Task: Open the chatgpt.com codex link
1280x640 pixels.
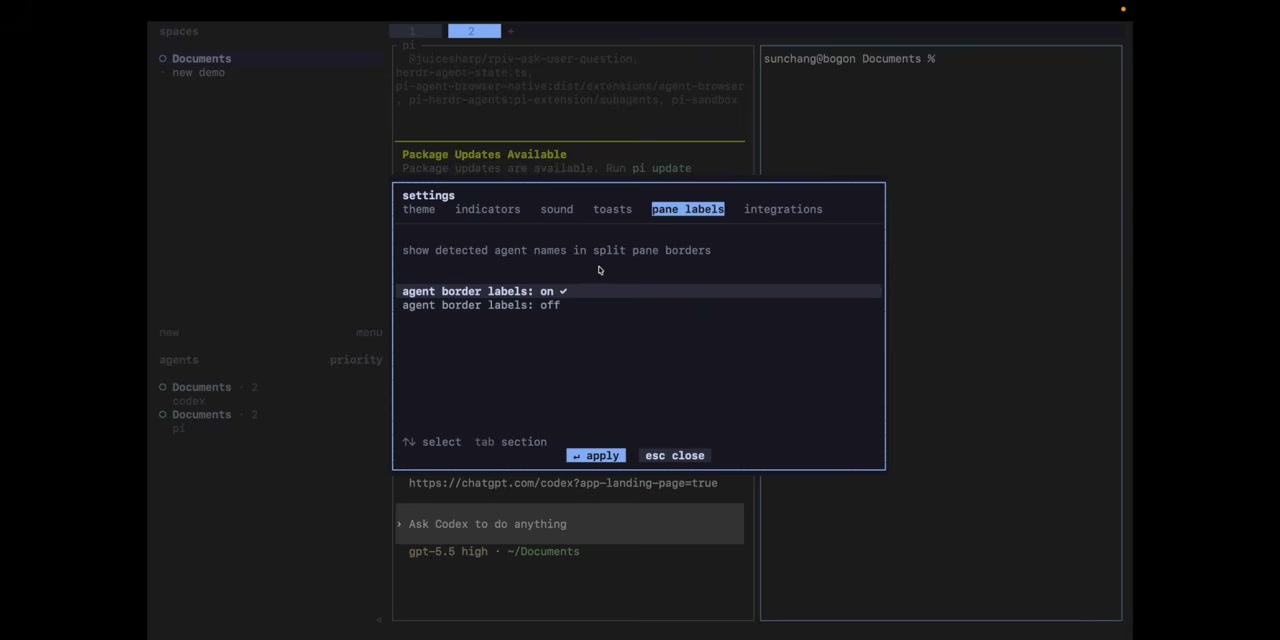Action: click(x=563, y=483)
